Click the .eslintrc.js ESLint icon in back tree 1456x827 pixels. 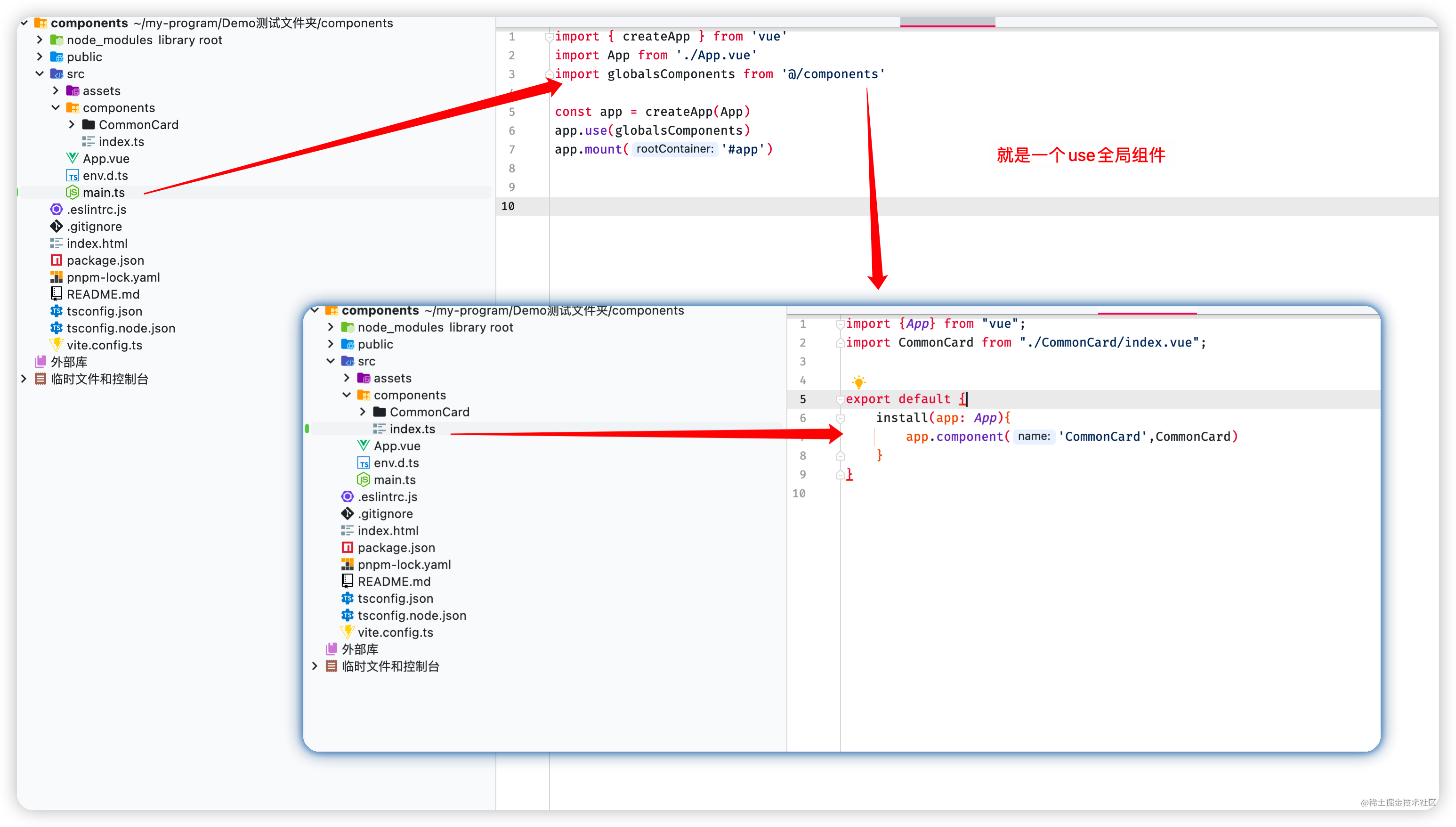point(56,210)
